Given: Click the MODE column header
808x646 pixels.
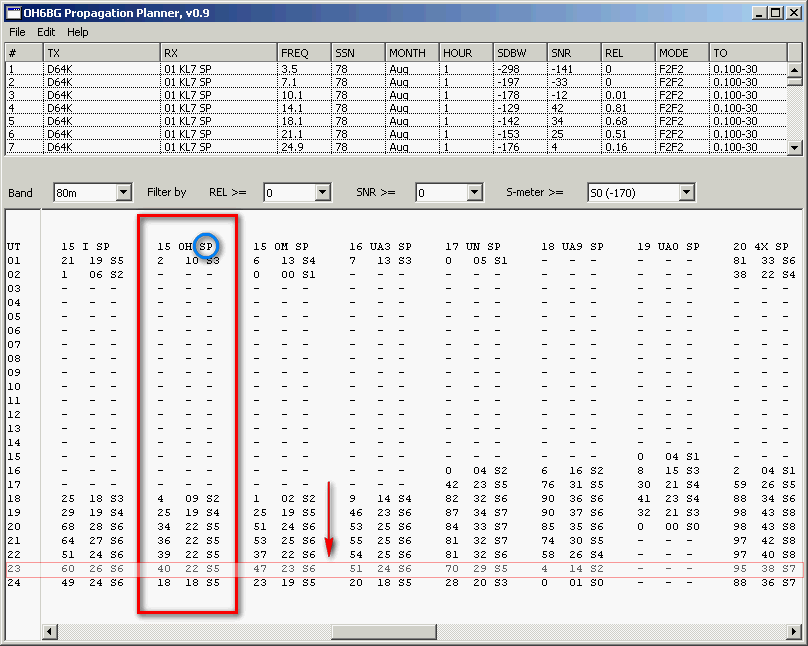Looking at the screenshot, I should coord(683,53).
